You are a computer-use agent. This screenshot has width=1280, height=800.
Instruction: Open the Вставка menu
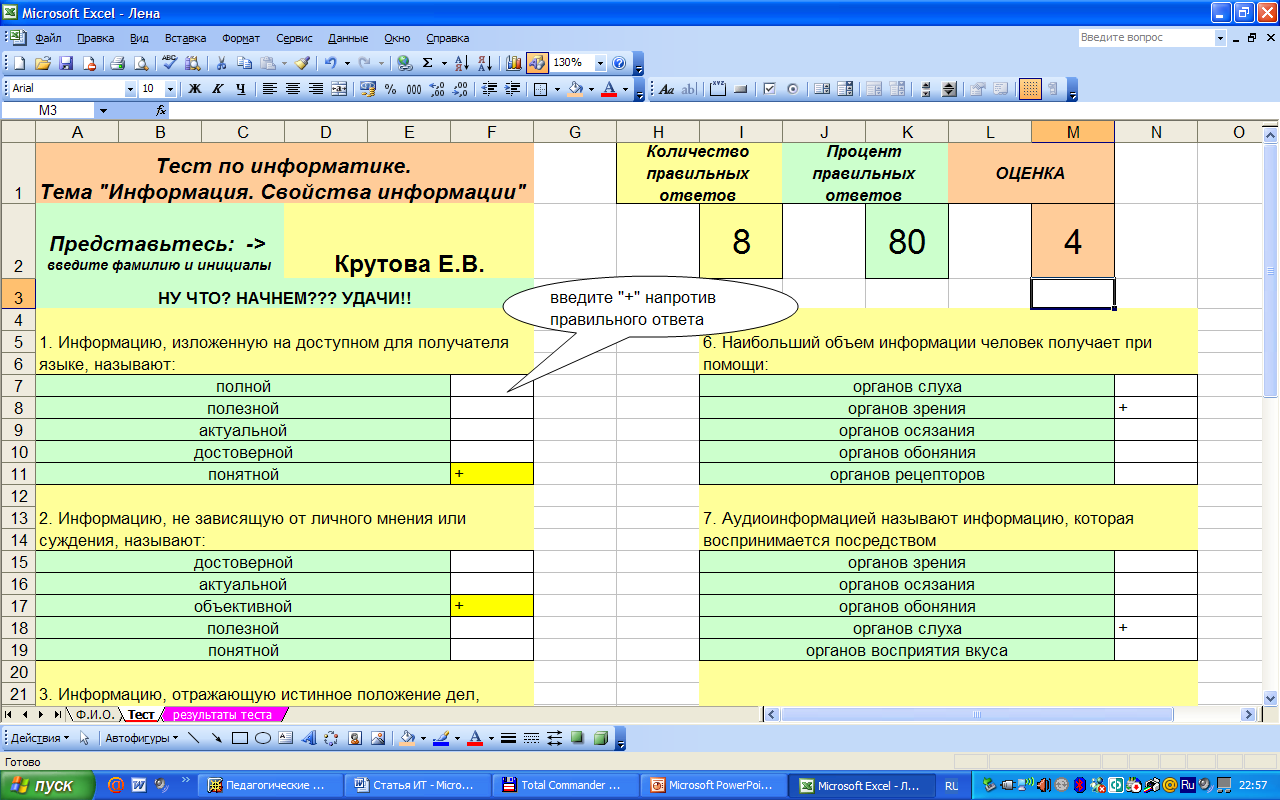(x=186, y=38)
